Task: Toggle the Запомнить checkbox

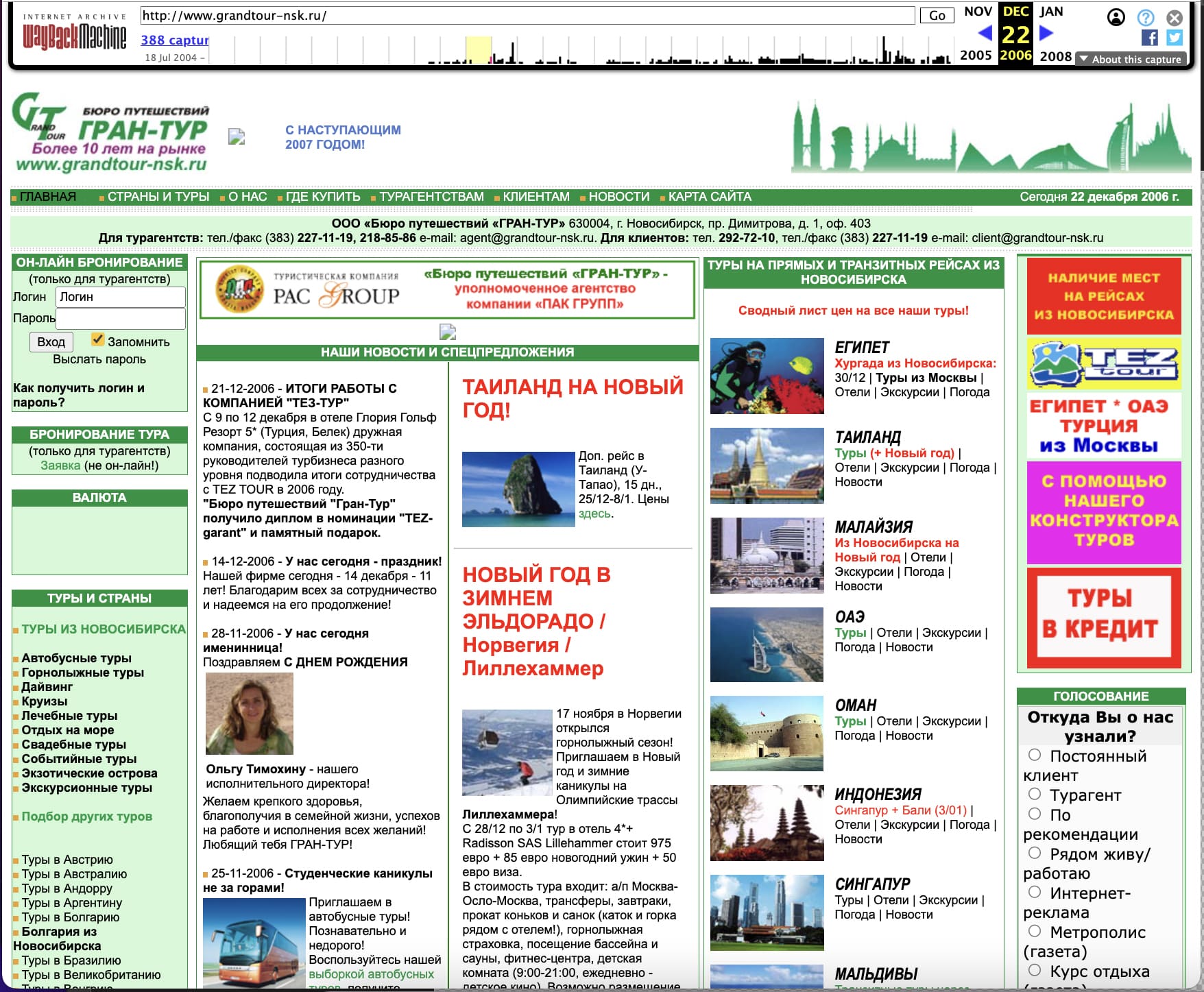Action: click(x=98, y=339)
